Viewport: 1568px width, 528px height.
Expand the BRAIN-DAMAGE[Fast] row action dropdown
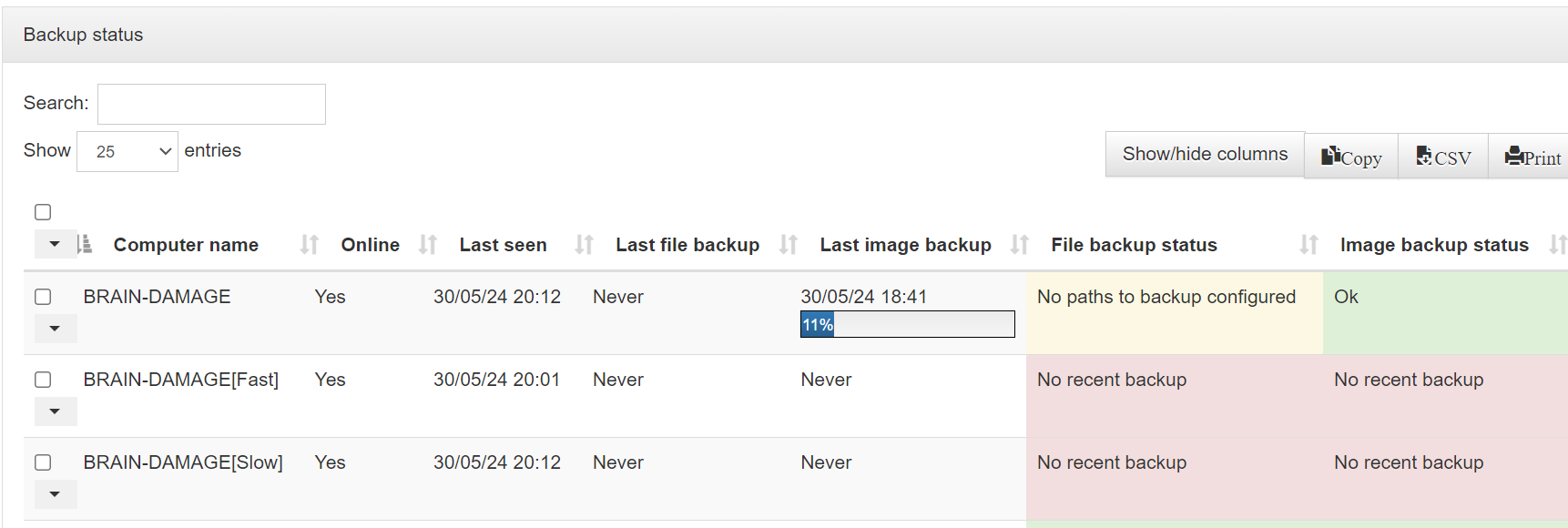(x=55, y=411)
